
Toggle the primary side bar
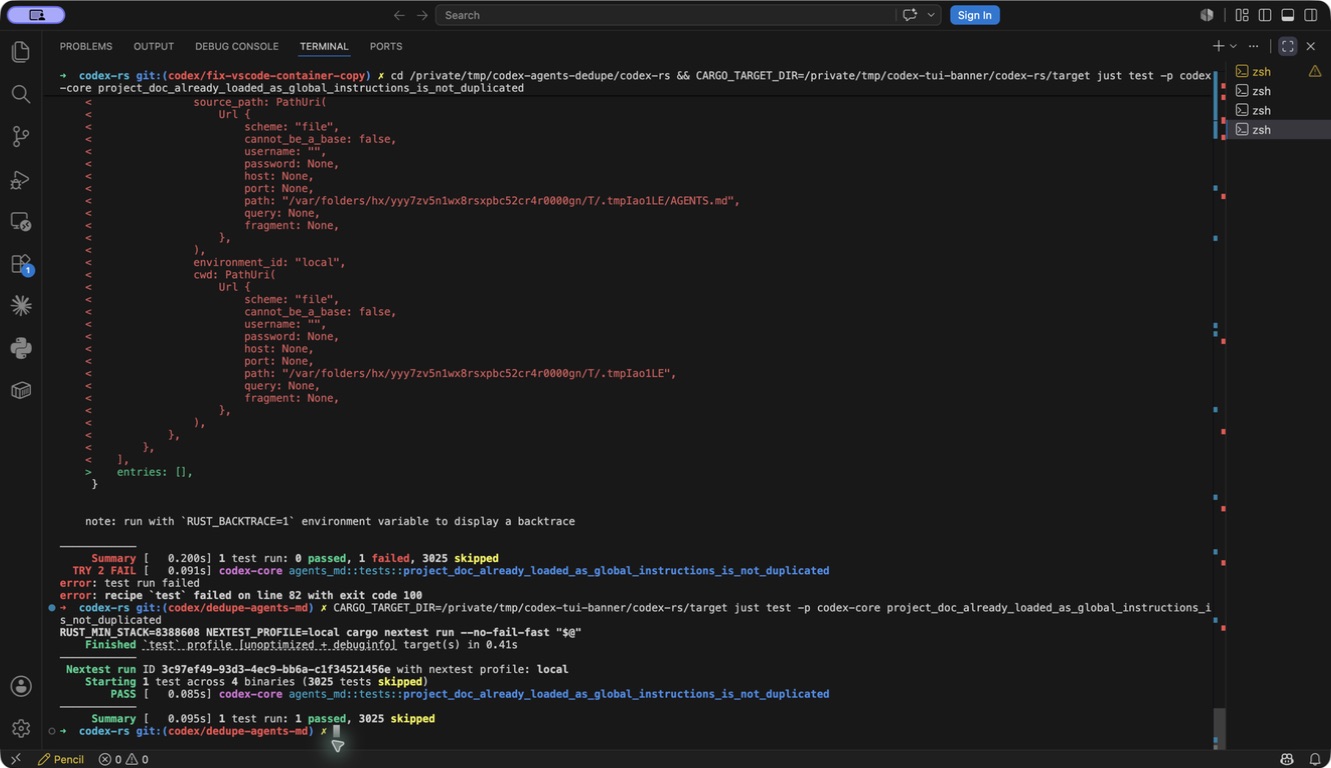coord(1265,15)
